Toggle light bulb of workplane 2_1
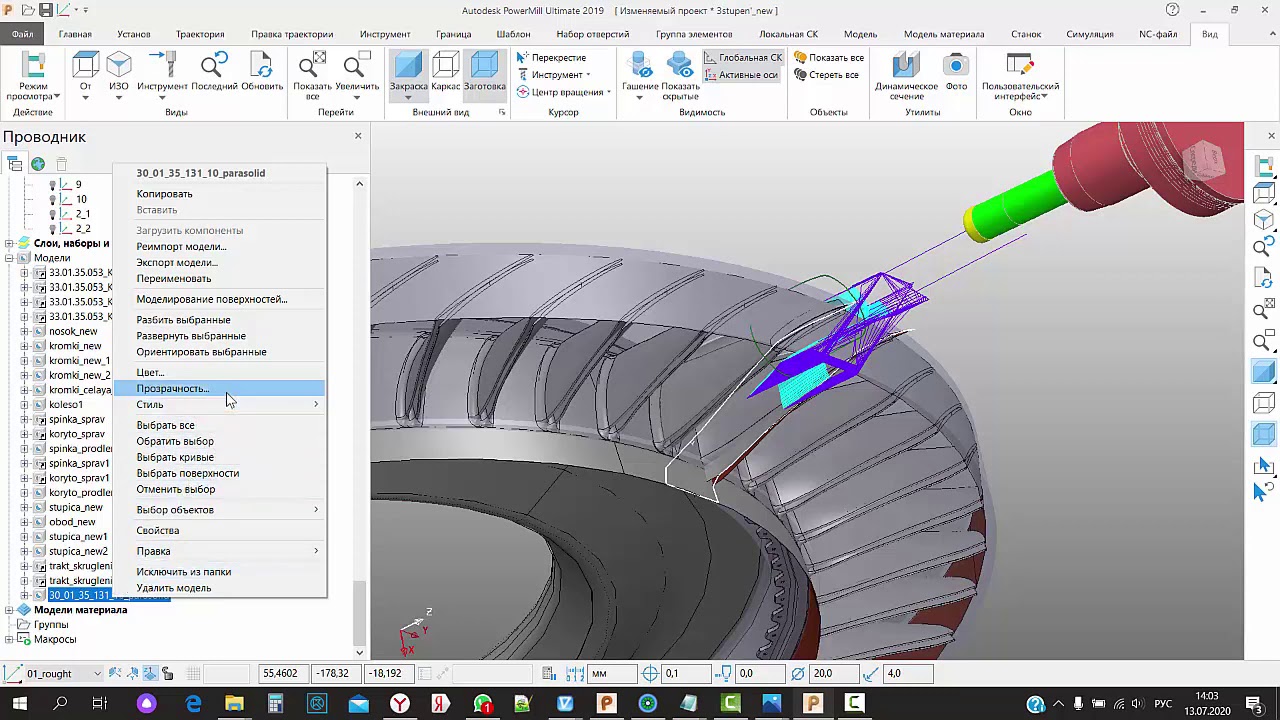This screenshot has width=1280, height=720. 53,214
